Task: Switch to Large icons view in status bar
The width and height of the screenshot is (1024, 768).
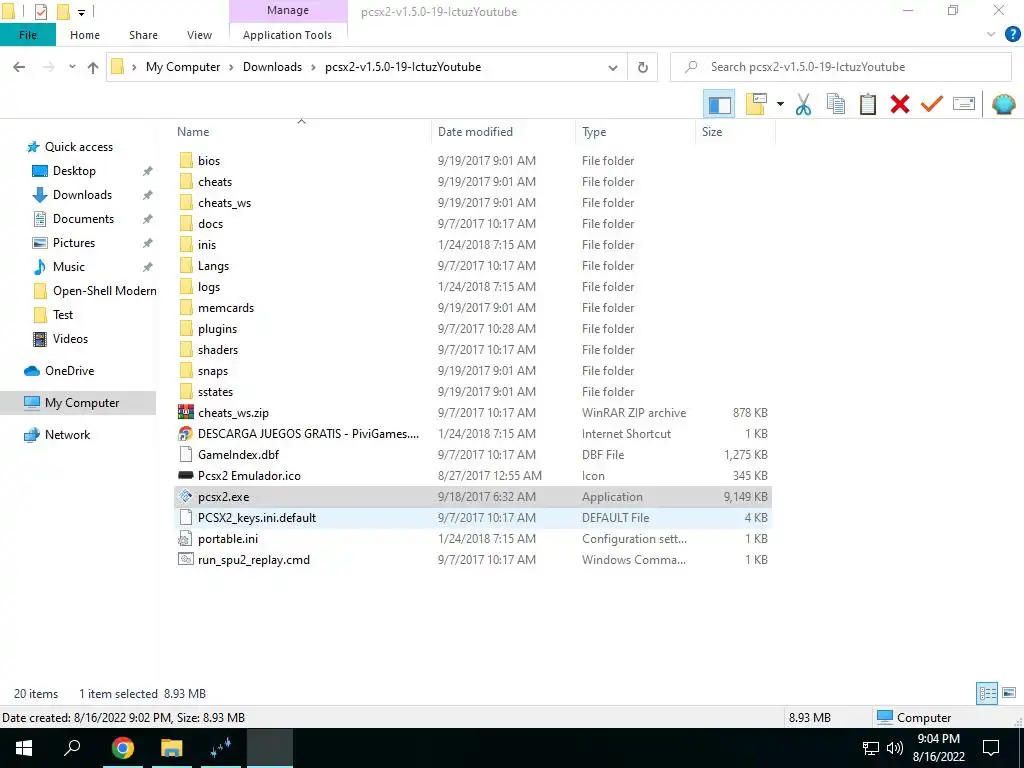Action: [1009, 693]
